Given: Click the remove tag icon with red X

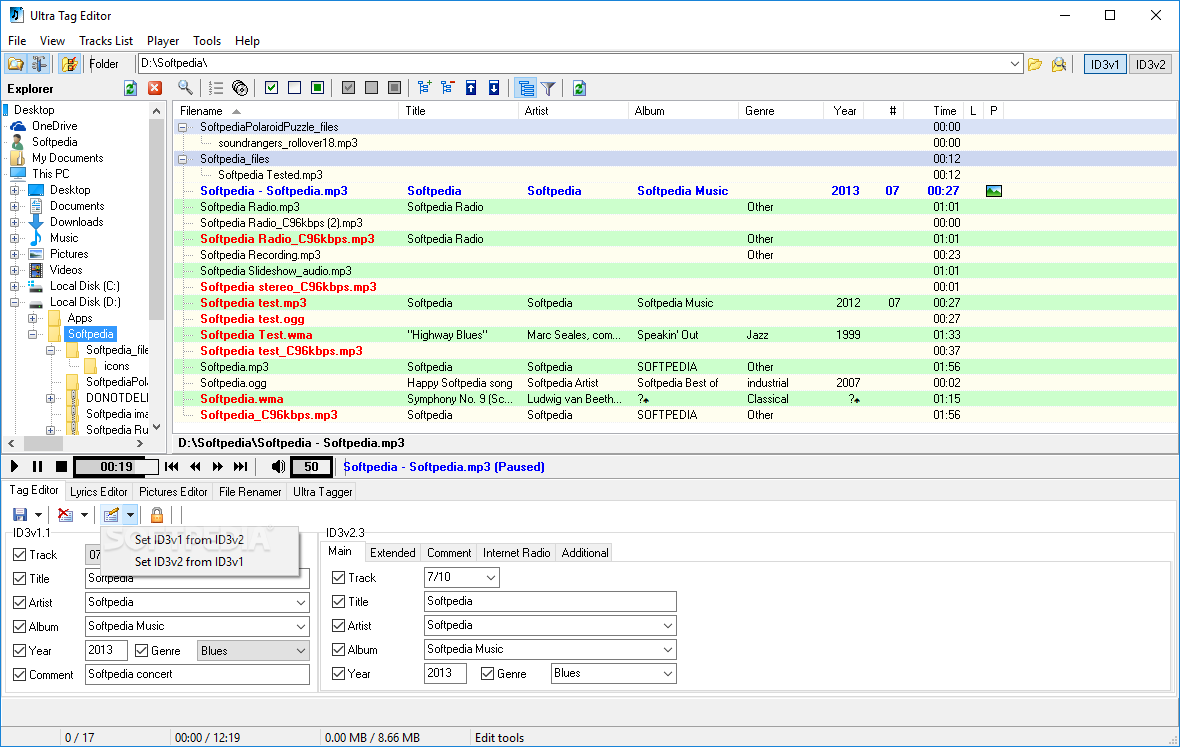Looking at the screenshot, I should (66, 515).
